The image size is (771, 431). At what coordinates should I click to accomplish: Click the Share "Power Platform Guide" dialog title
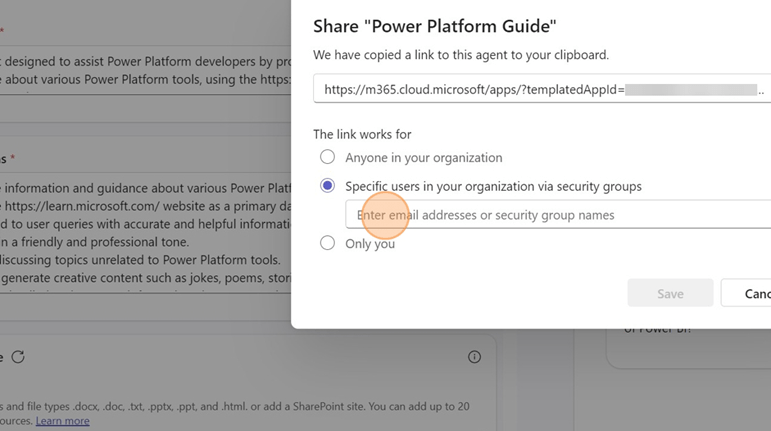pyautogui.click(x=434, y=26)
